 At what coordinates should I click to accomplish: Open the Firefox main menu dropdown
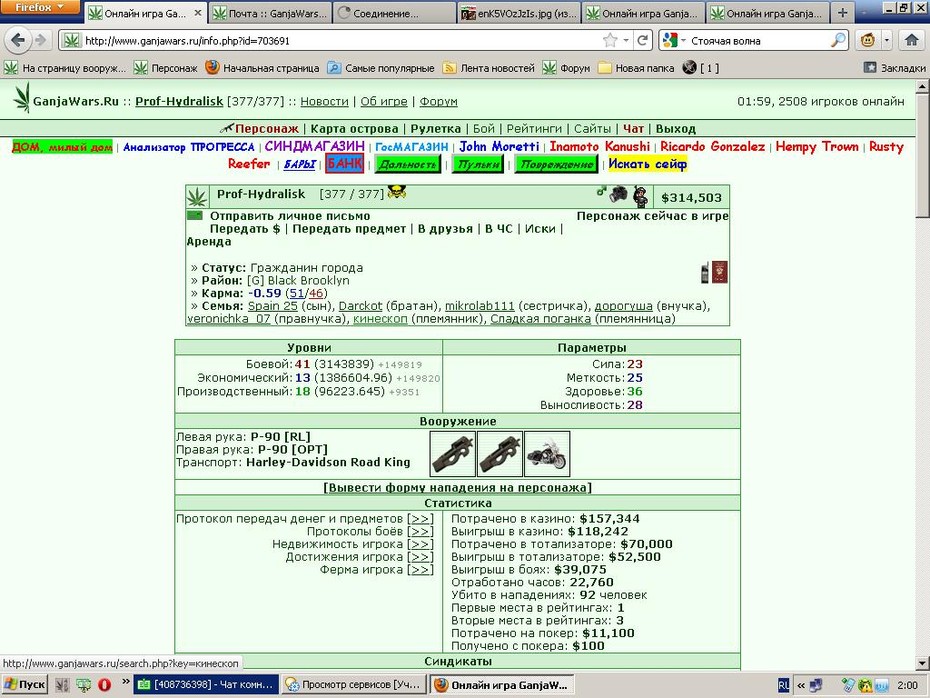tap(39, 7)
